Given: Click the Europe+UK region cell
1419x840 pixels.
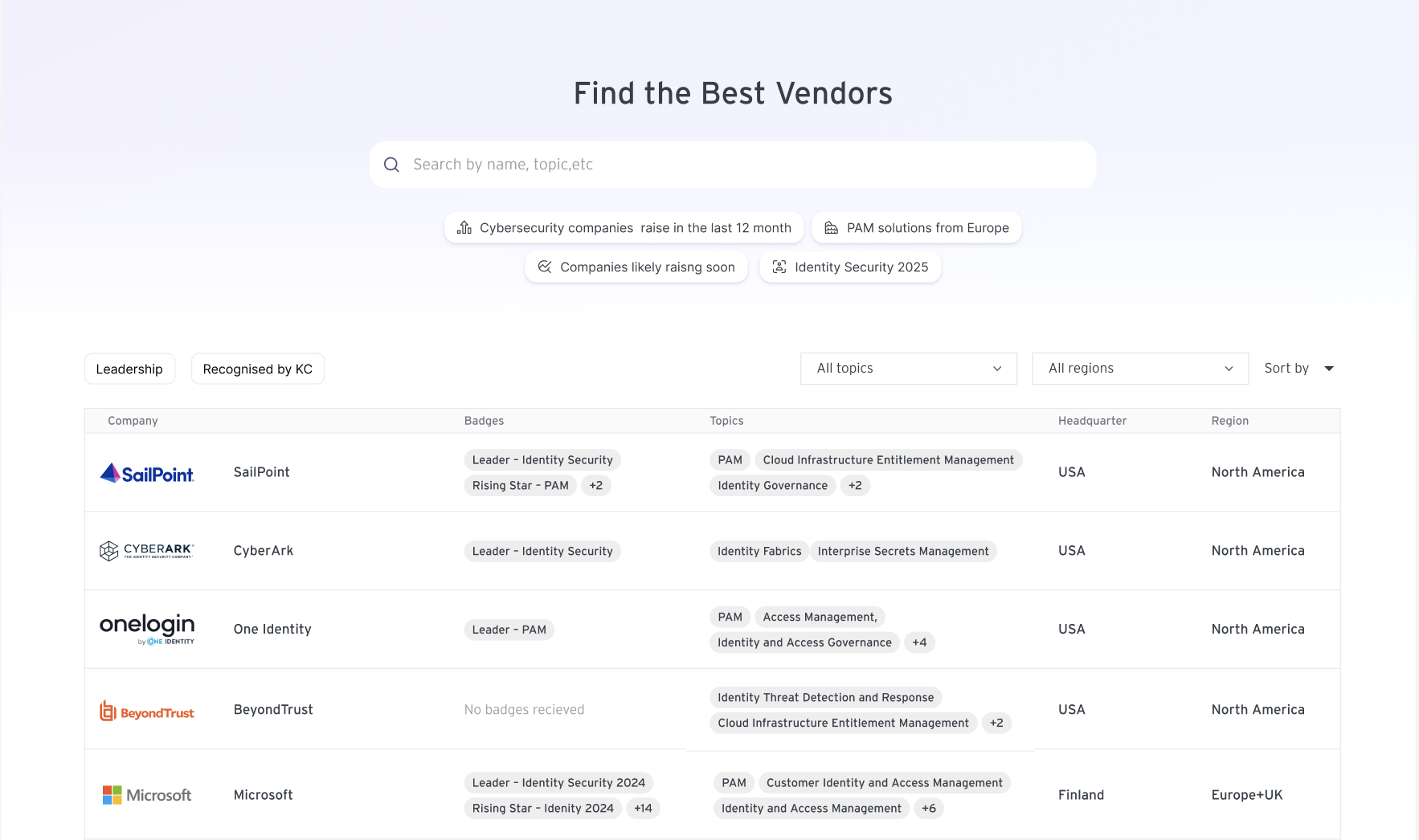Looking at the screenshot, I should (x=1247, y=795).
